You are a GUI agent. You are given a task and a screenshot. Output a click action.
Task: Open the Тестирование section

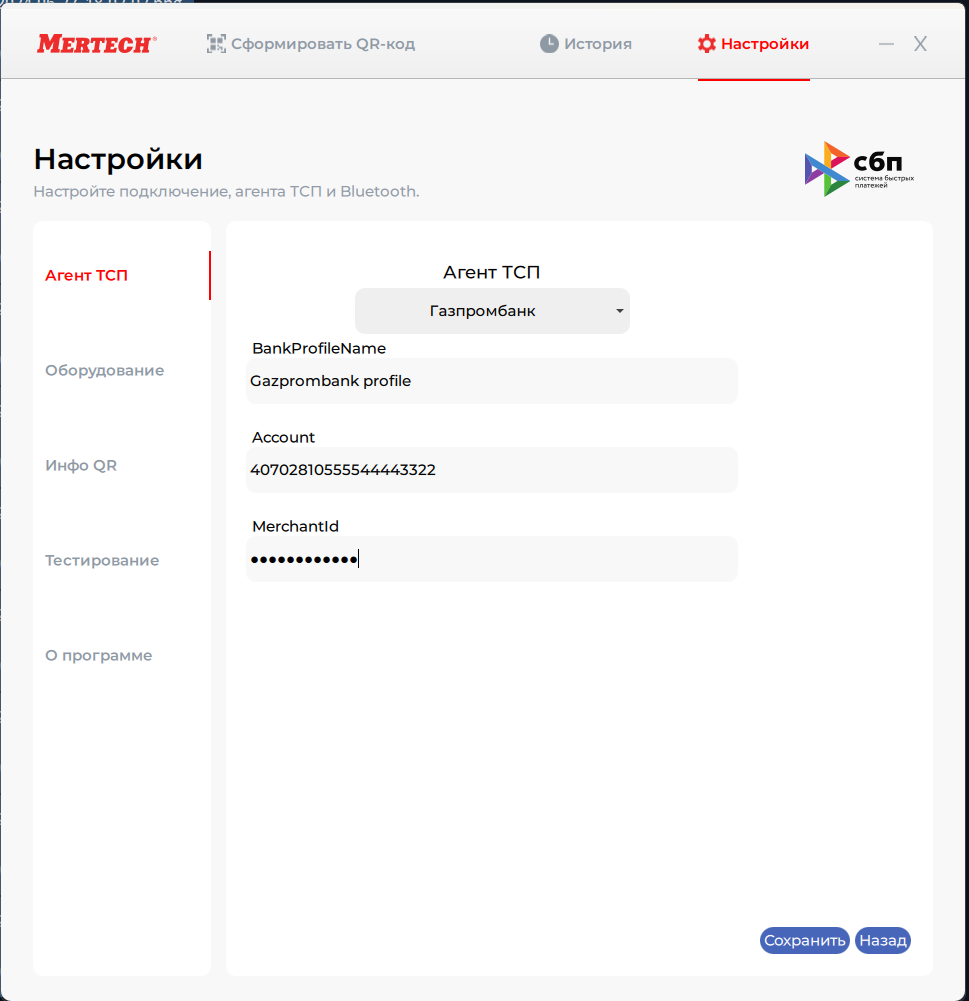[x=102, y=561]
